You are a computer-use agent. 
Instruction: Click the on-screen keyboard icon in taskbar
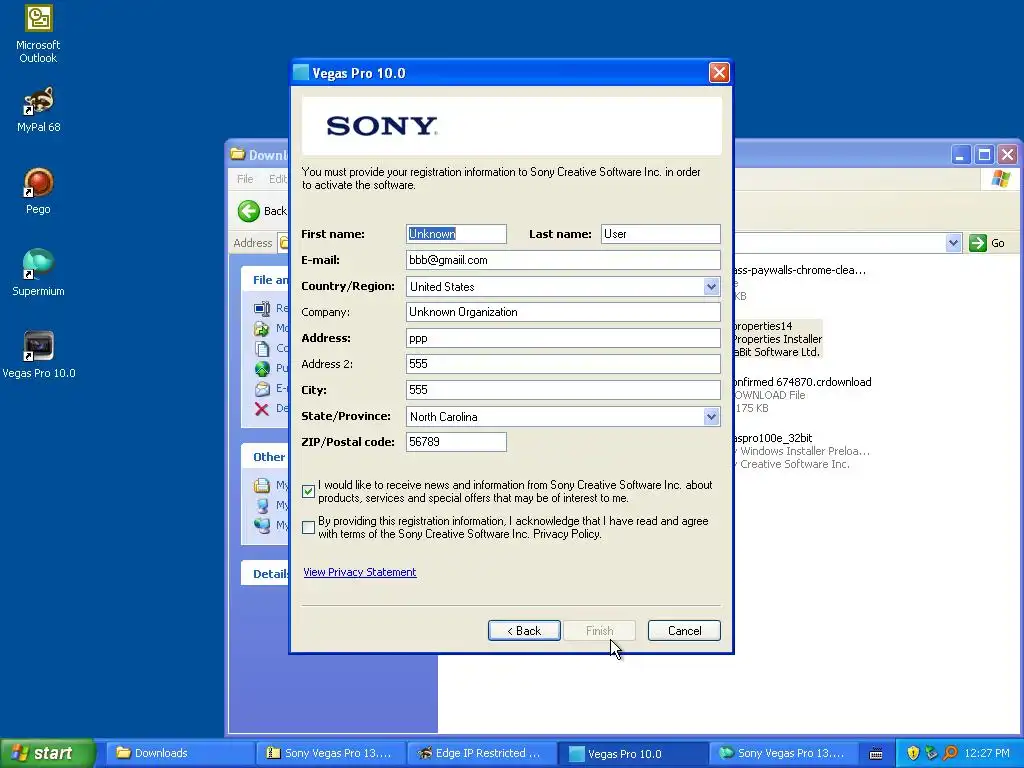tap(876, 754)
